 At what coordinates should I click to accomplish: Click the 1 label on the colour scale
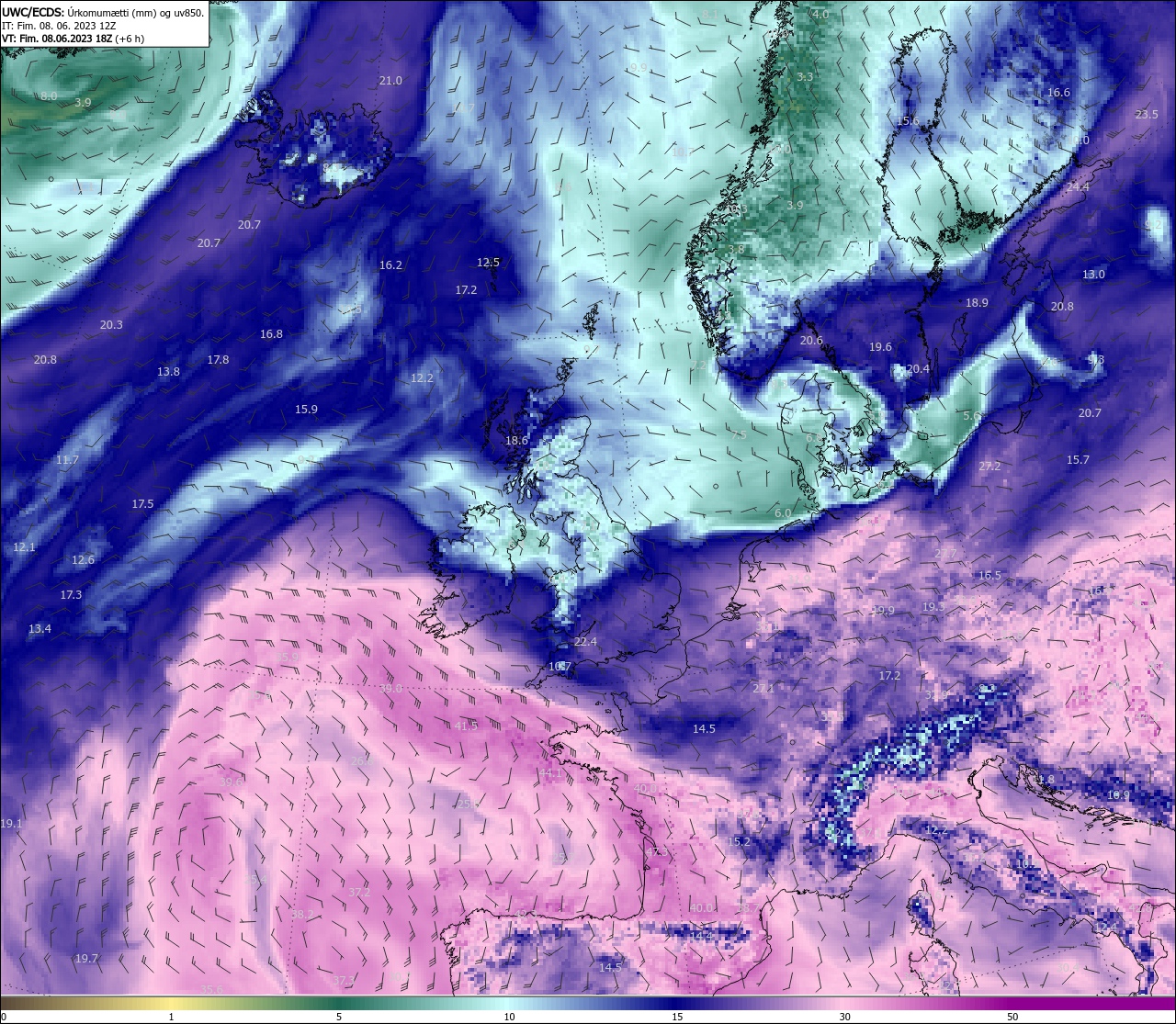coord(172,1017)
